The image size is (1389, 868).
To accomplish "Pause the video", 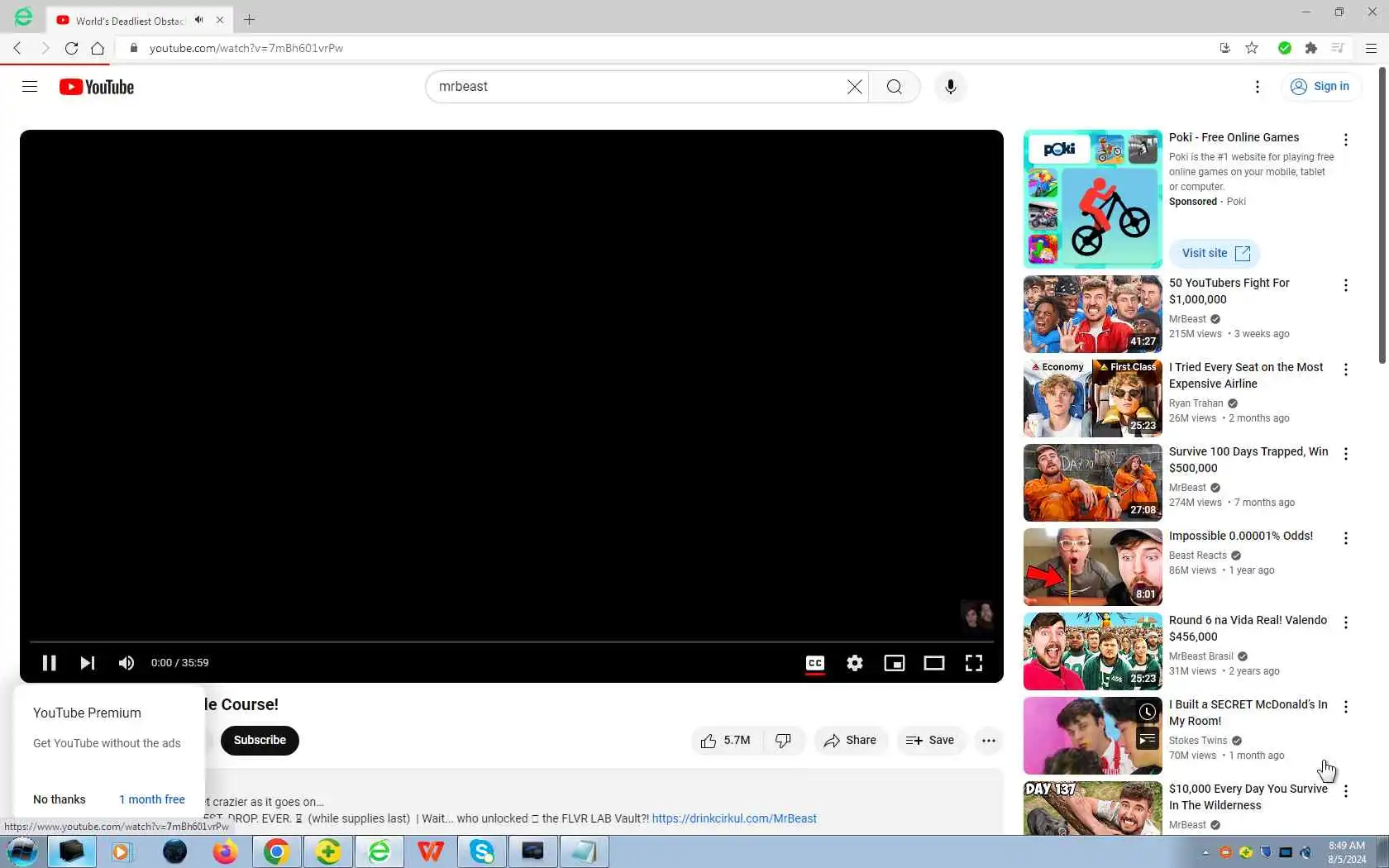I will (x=49, y=663).
